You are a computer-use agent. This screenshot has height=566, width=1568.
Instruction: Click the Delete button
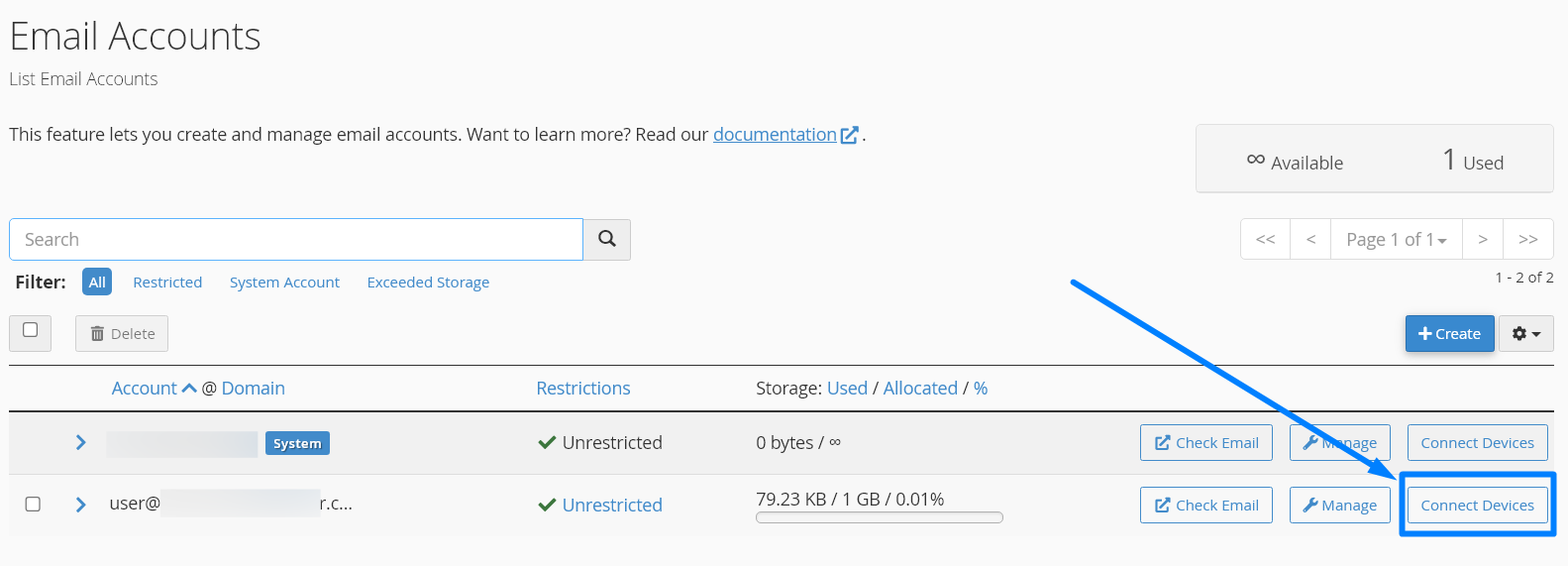(x=122, y=334)
